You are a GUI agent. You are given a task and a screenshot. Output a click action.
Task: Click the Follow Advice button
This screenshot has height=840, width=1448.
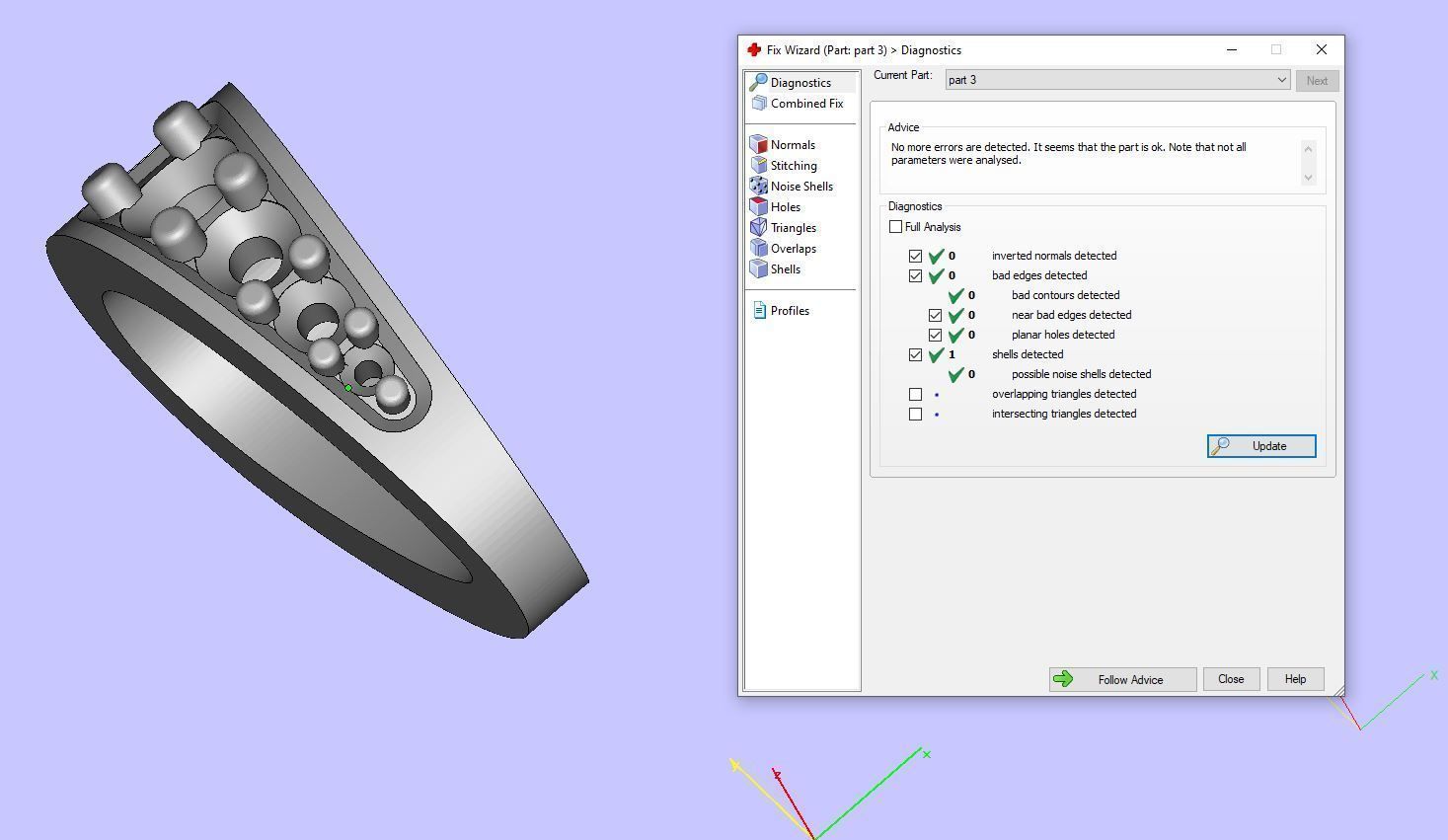pos(1122,679)
